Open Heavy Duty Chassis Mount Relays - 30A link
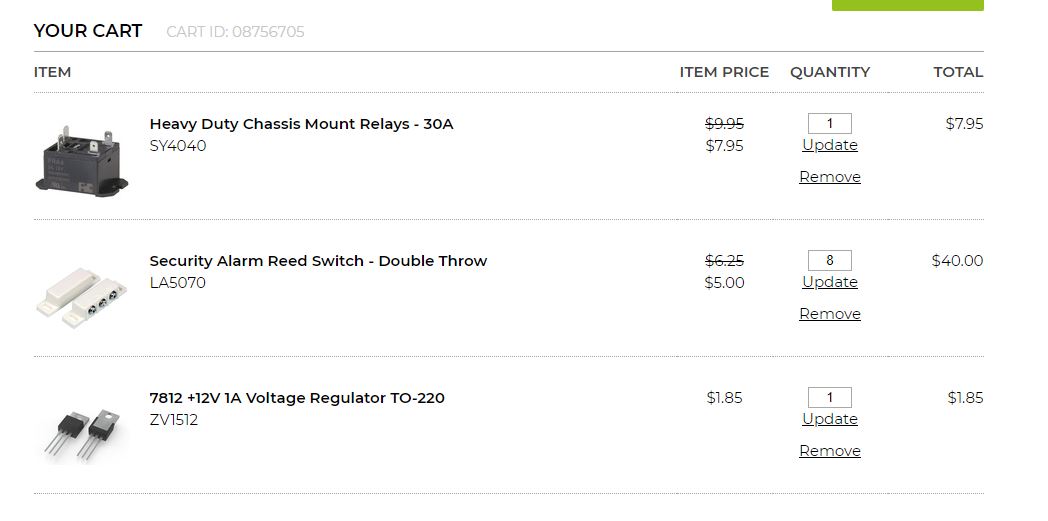 click(x=301, y=124)
